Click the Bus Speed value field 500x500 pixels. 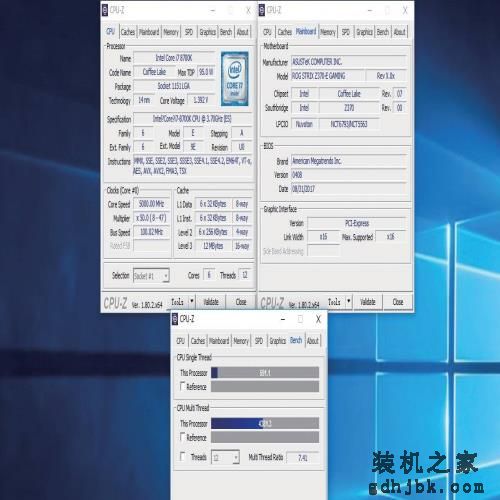(x=151, y=232)
